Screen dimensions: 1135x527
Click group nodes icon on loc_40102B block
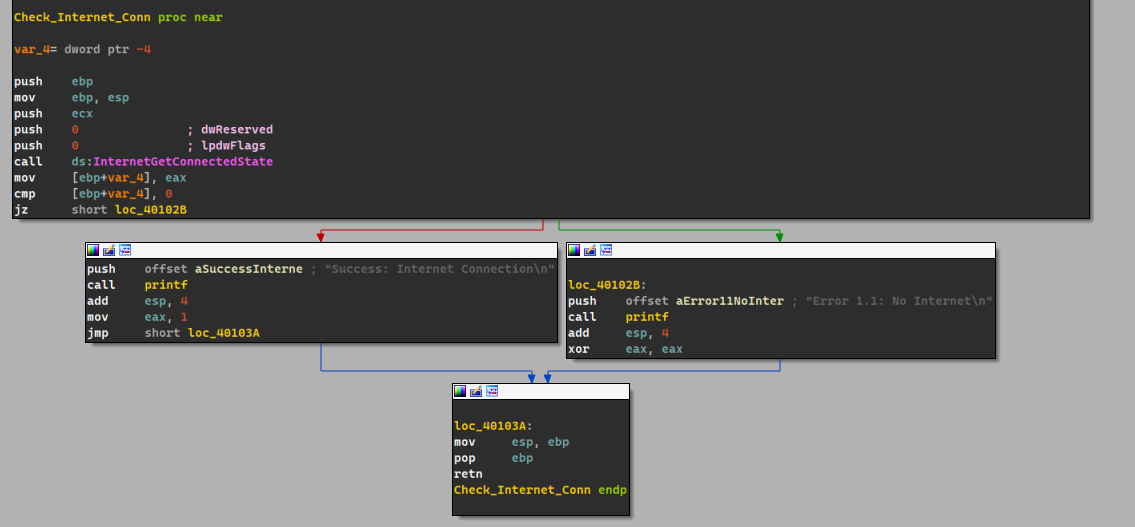606,250
